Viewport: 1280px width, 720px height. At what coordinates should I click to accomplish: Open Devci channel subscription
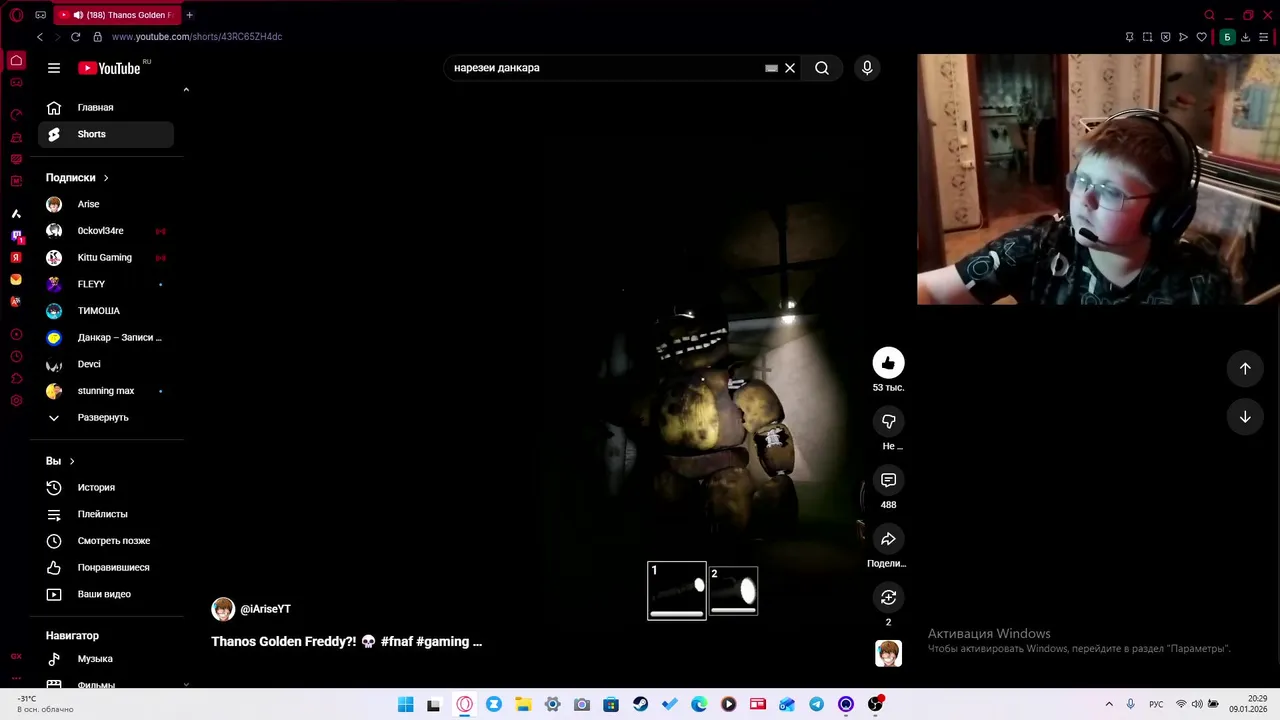(106, 364)
